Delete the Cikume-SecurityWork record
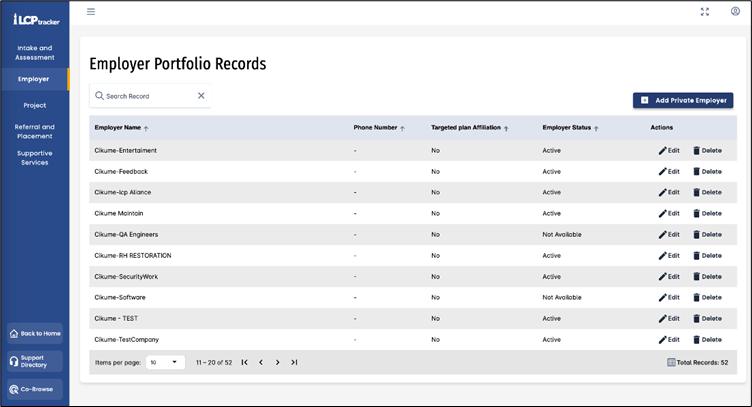 (x=707, y=277)
